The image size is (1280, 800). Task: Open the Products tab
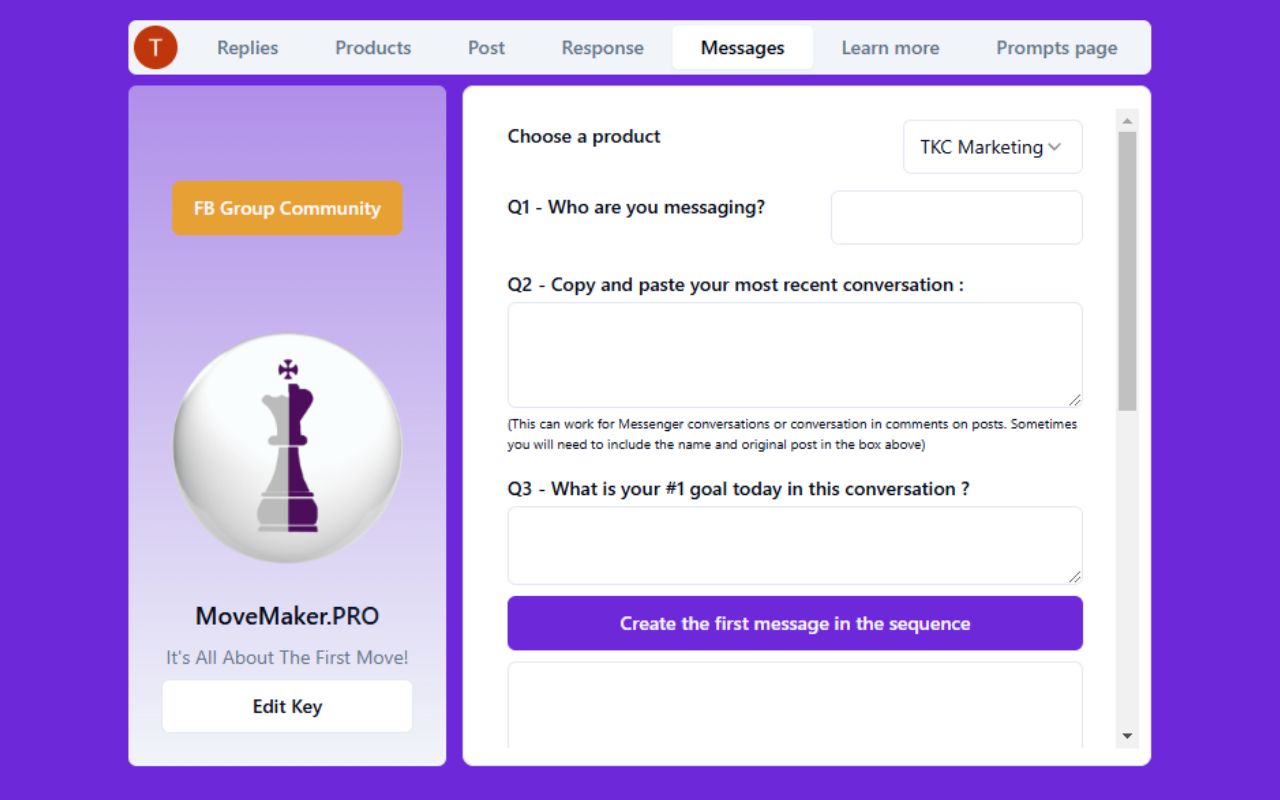(372, 47)
